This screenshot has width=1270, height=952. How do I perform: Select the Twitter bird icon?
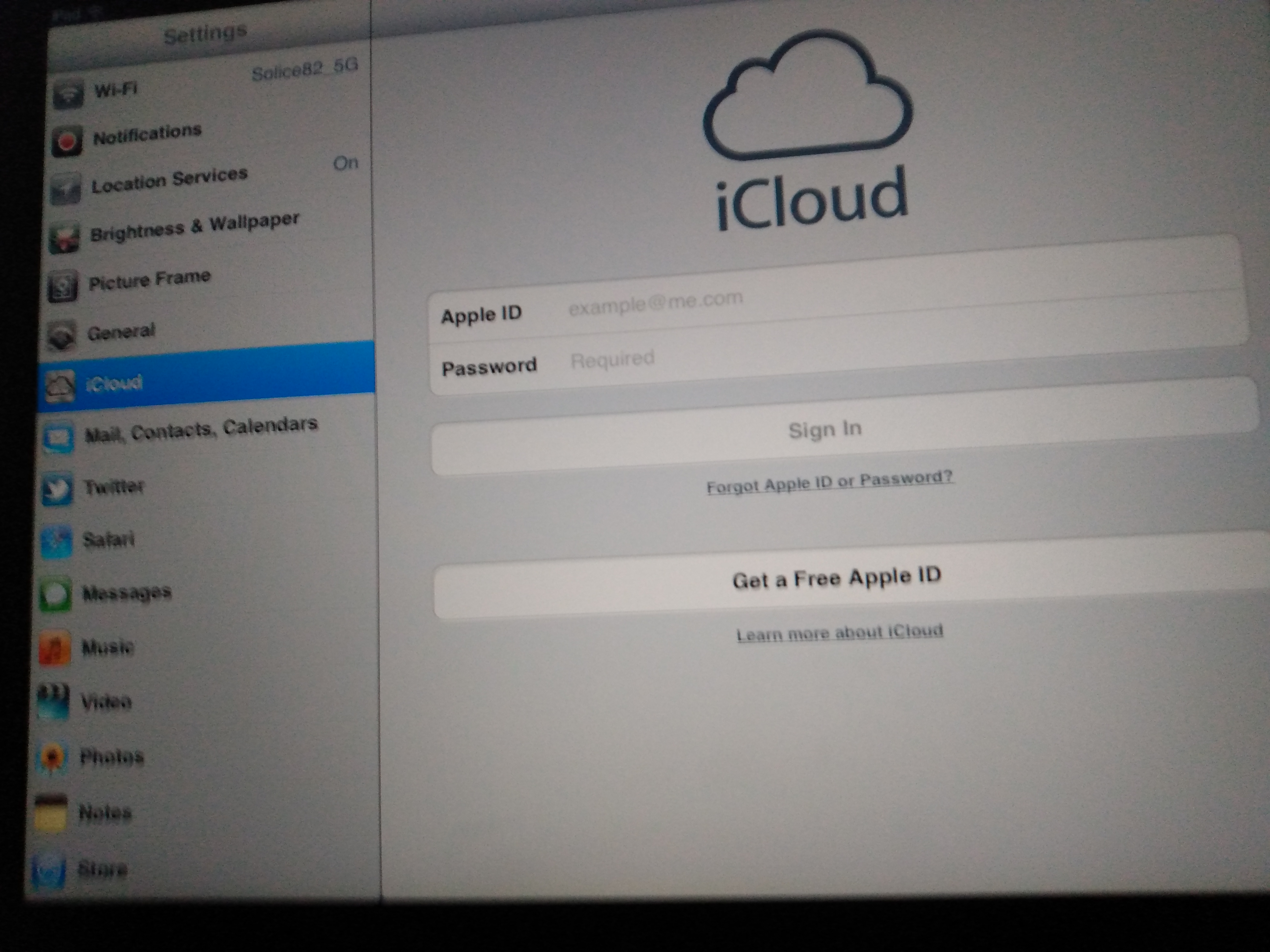pos(57,489)
